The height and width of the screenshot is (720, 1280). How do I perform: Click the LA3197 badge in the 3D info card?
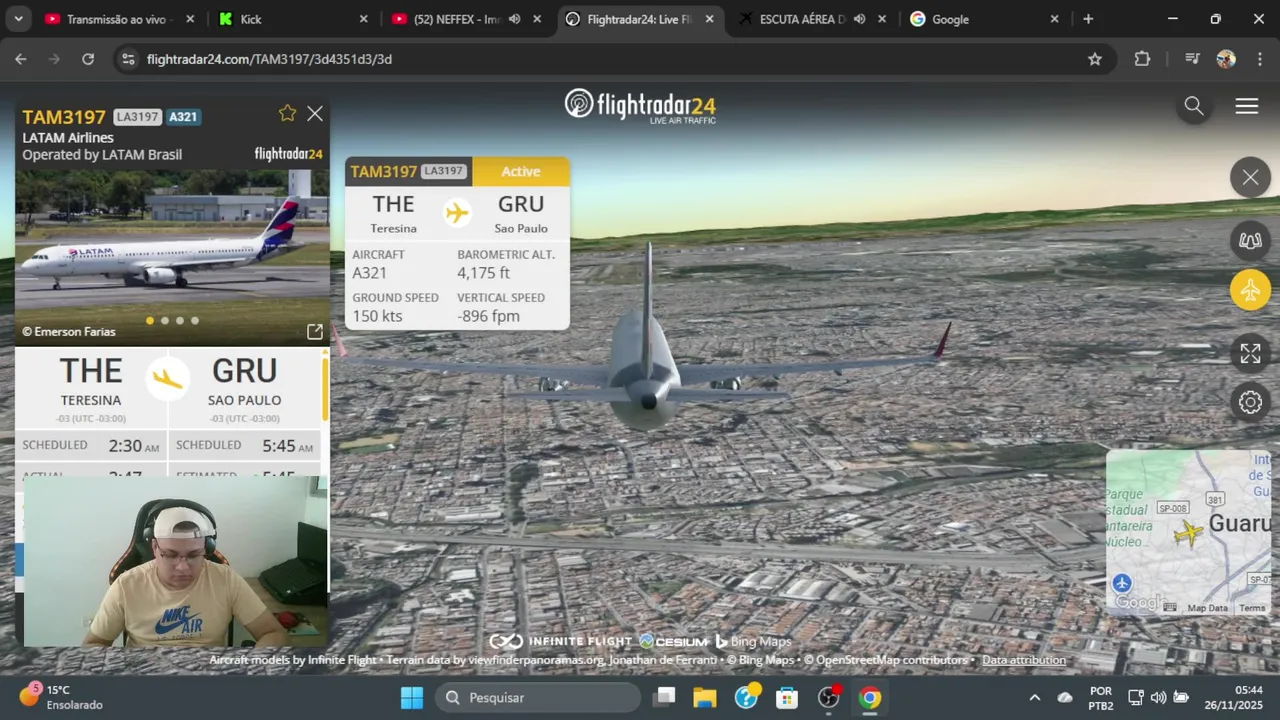click(x=443, y=171)
